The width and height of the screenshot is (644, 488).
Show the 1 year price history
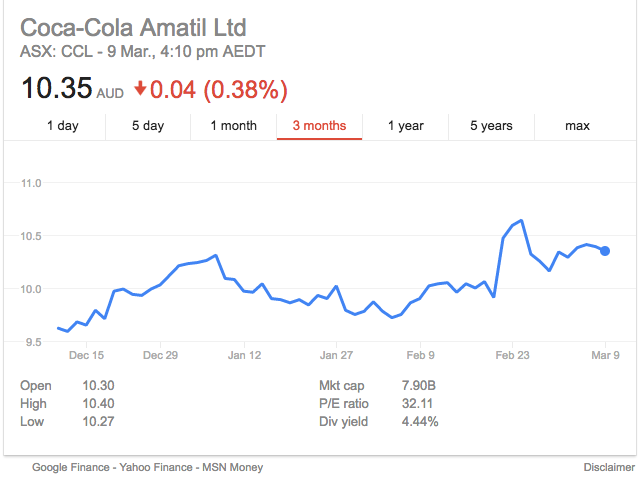(405, 126)
